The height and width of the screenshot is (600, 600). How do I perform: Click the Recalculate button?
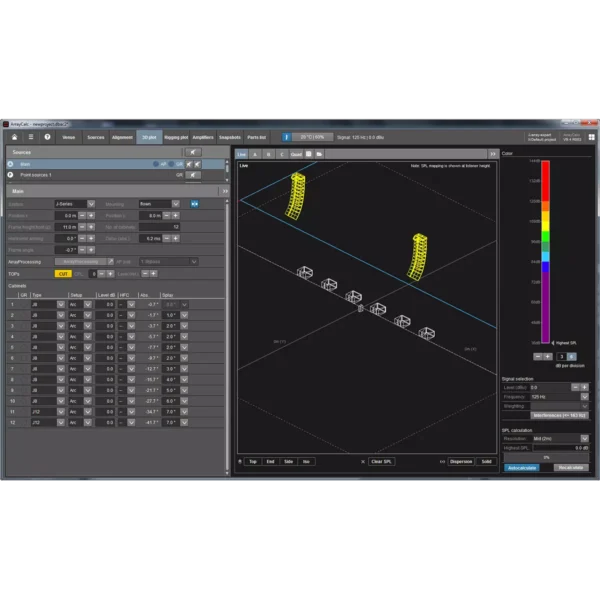click(x=571, y=468)
